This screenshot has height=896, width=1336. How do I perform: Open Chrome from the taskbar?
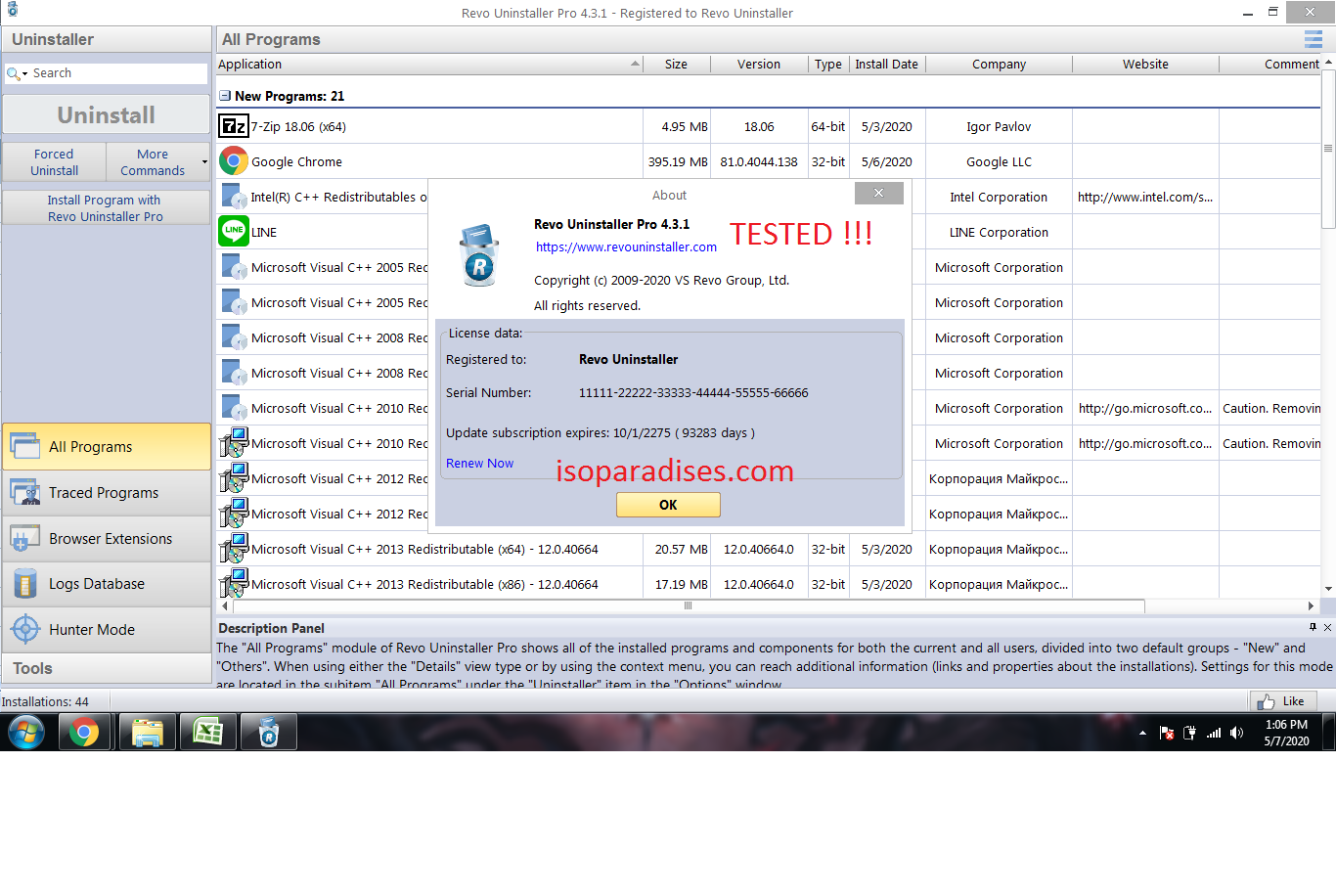(84, 732)
